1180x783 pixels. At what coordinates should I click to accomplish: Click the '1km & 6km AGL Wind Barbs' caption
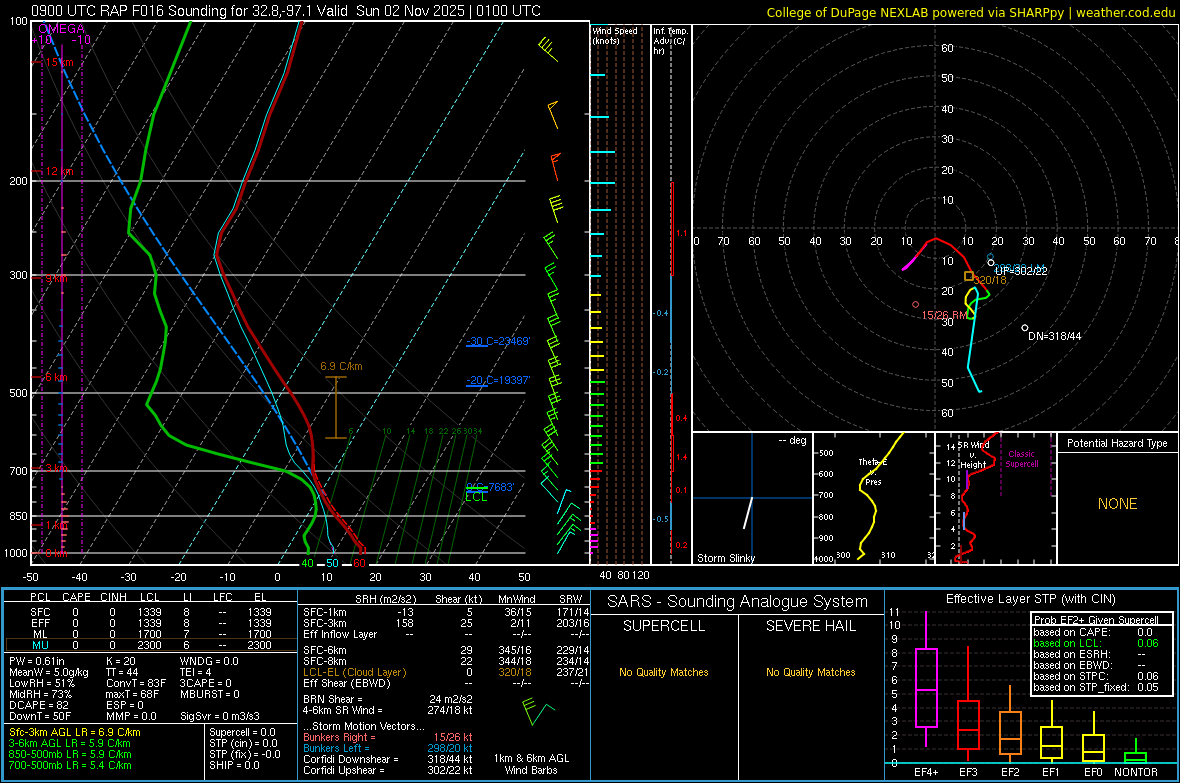(x=531, y=764)
